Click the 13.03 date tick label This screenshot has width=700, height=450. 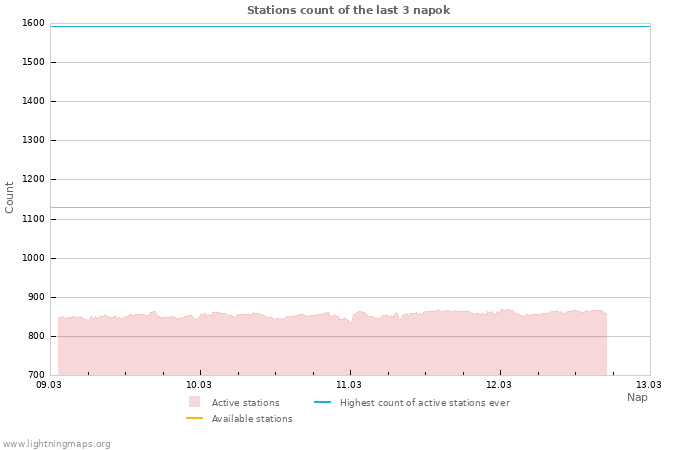[x=649, y=384]
